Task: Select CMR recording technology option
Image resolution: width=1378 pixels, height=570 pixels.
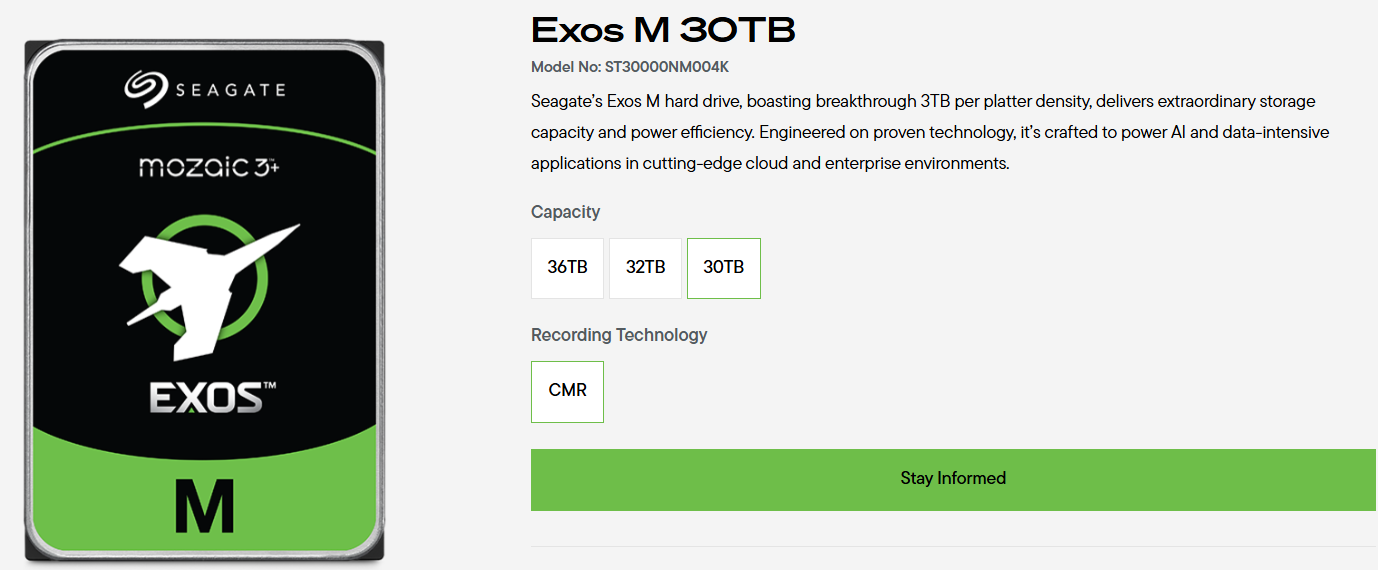Action: pyautogui.click(x=567, y=391)
